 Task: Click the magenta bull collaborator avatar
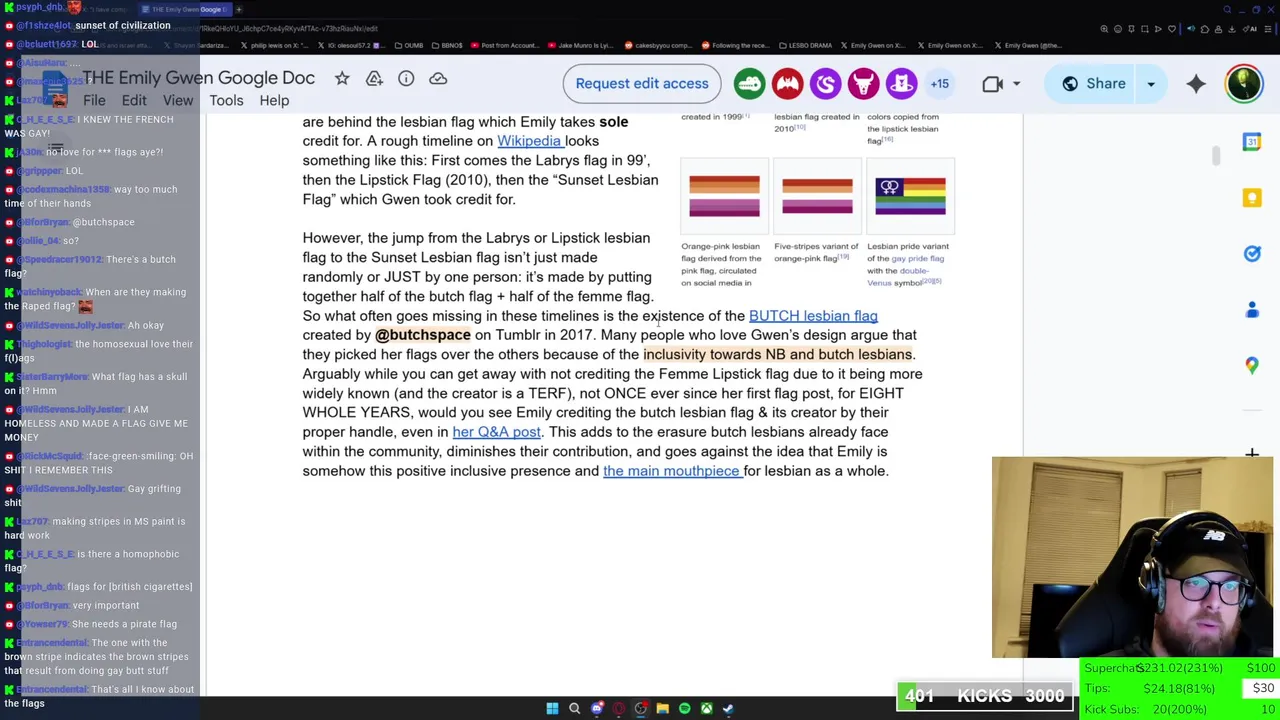pos(863,84)
